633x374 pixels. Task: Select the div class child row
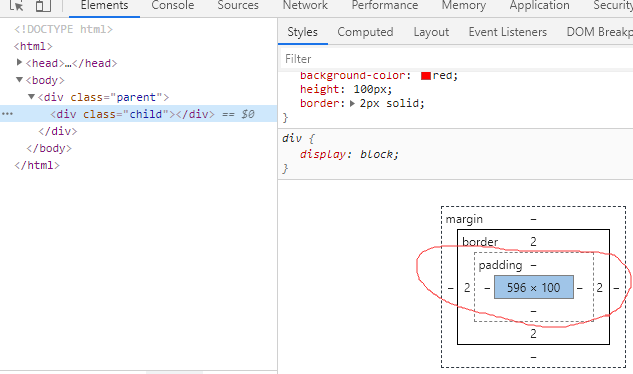click(138, 114)
